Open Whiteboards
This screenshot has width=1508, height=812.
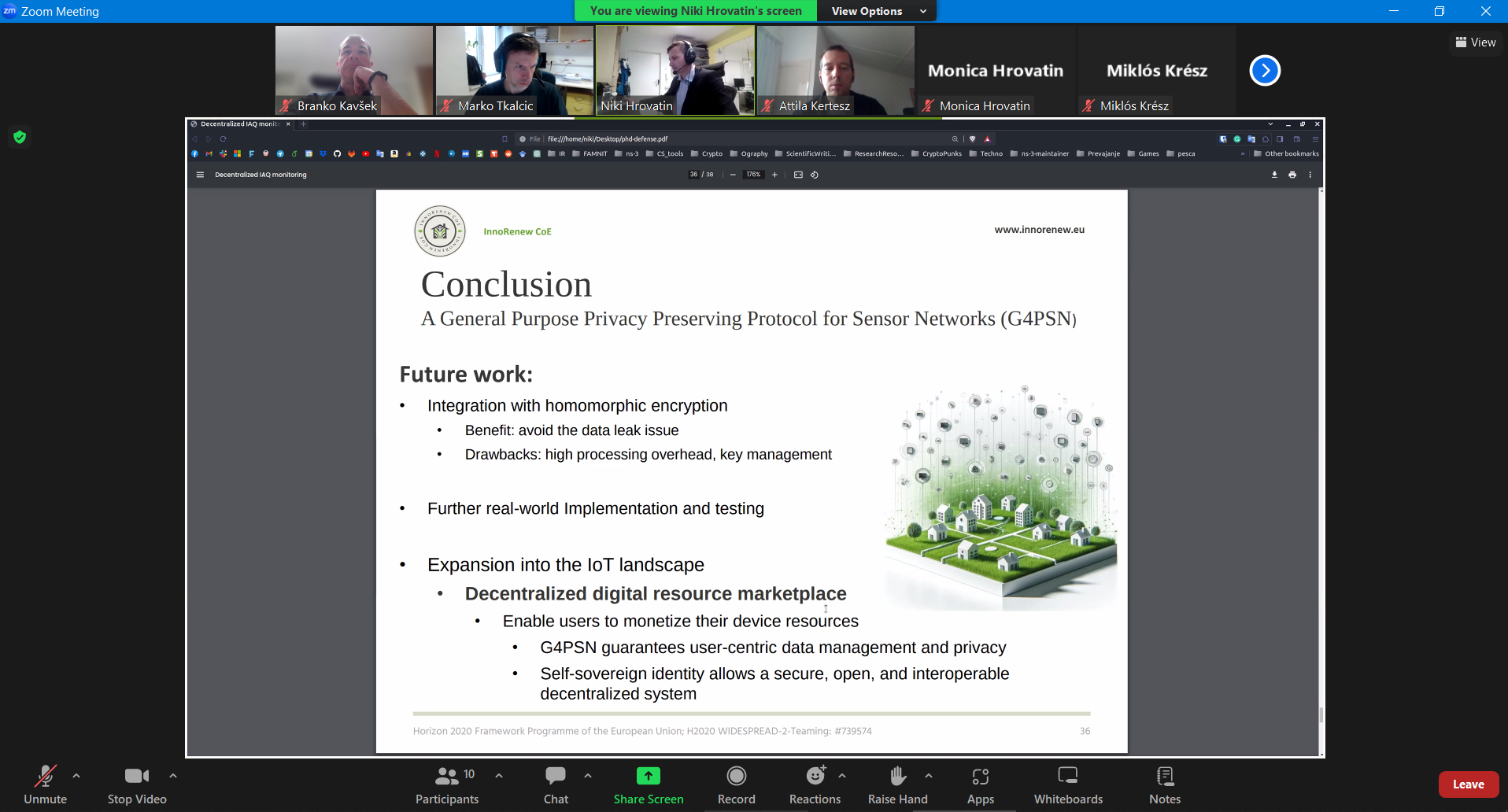point(1067,784)
